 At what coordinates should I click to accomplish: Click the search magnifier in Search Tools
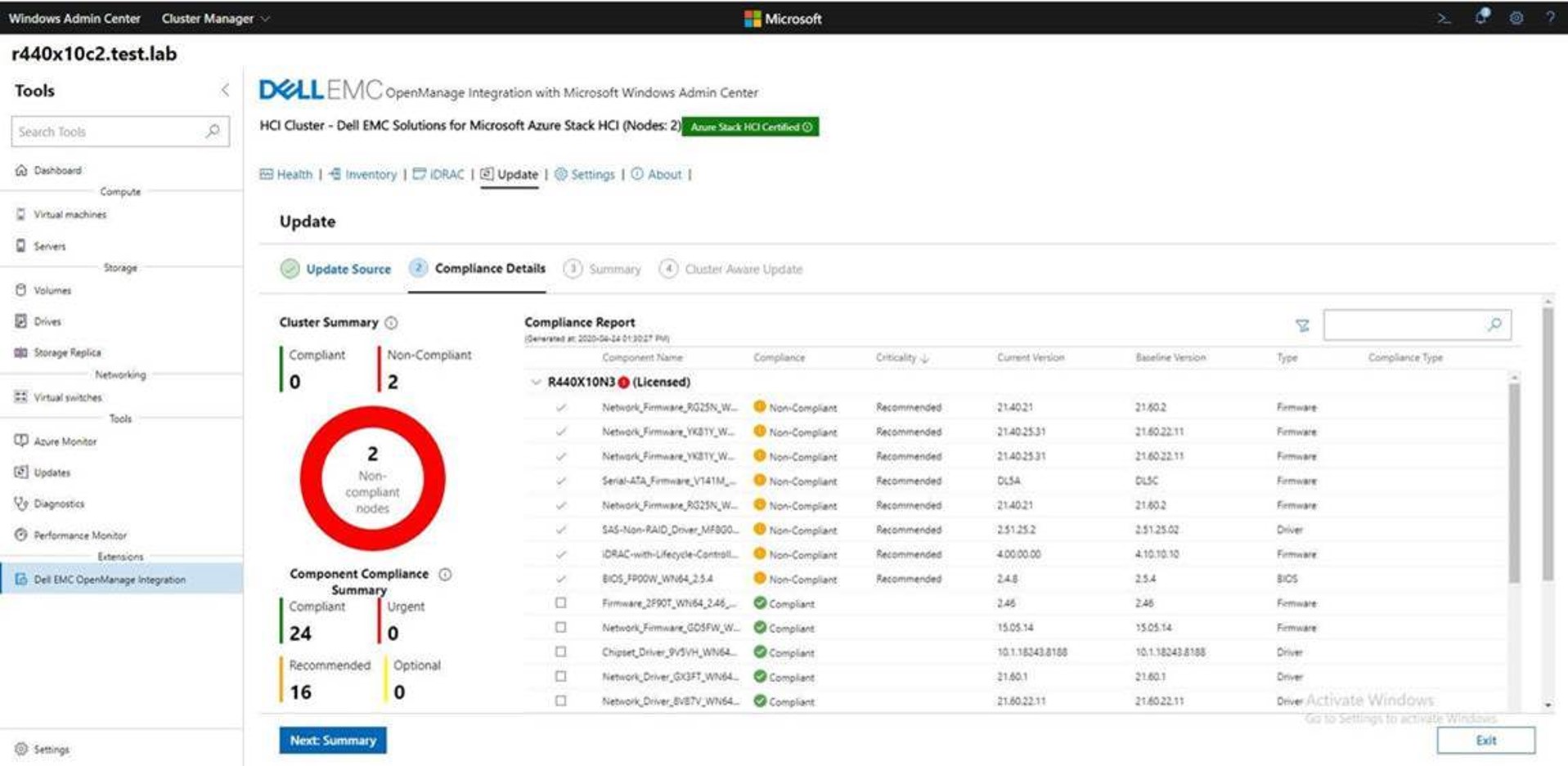pos(213,131)
